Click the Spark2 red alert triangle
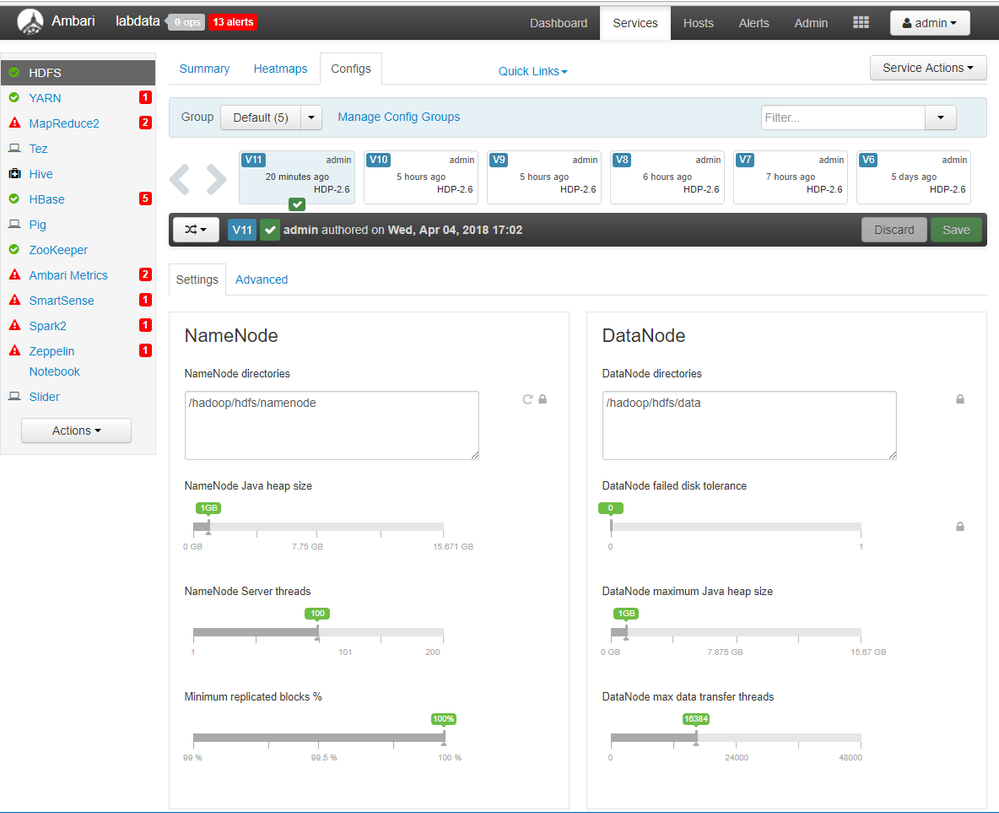 coord(15,325)
